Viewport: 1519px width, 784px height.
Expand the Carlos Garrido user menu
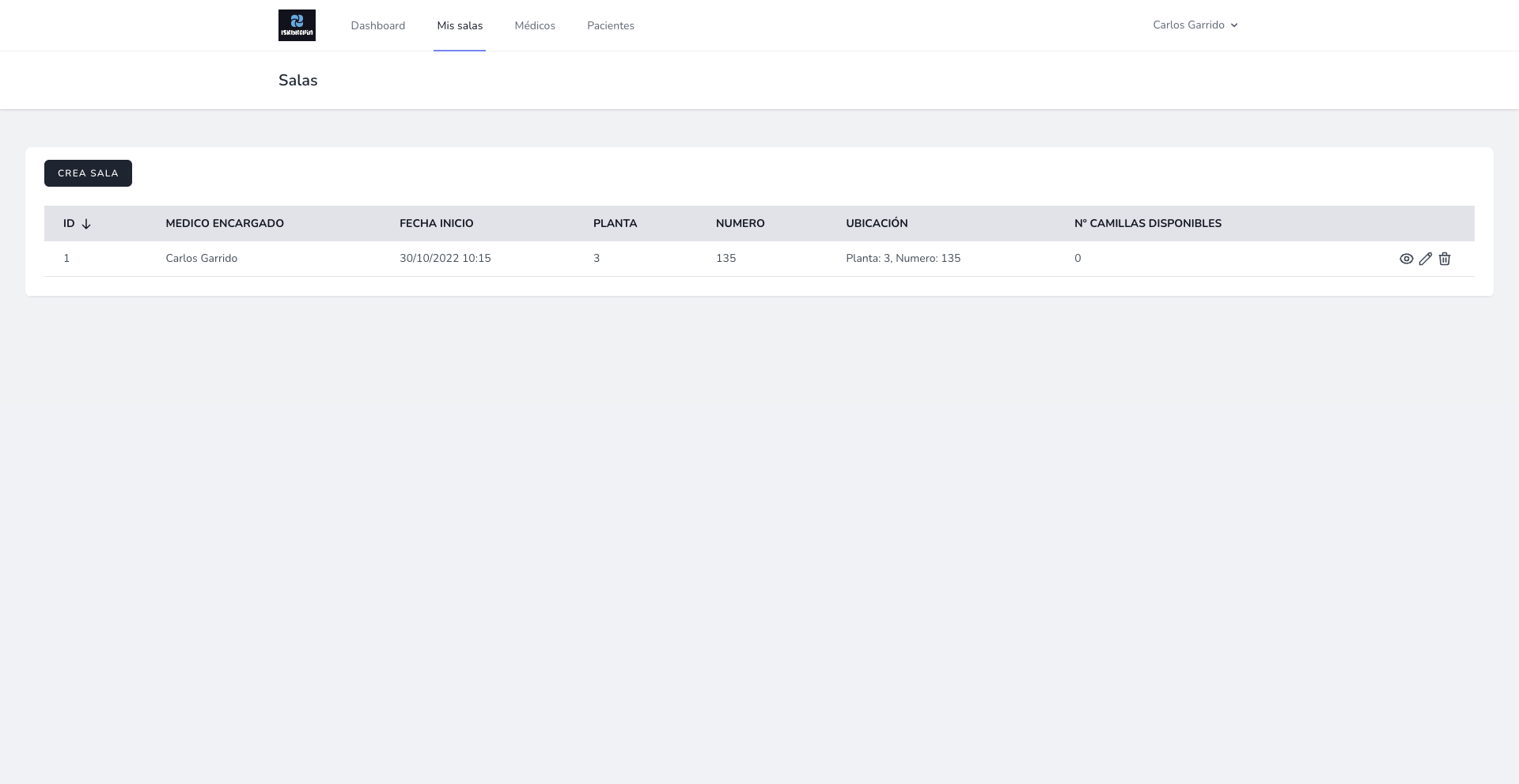[x=1195, y=25]
